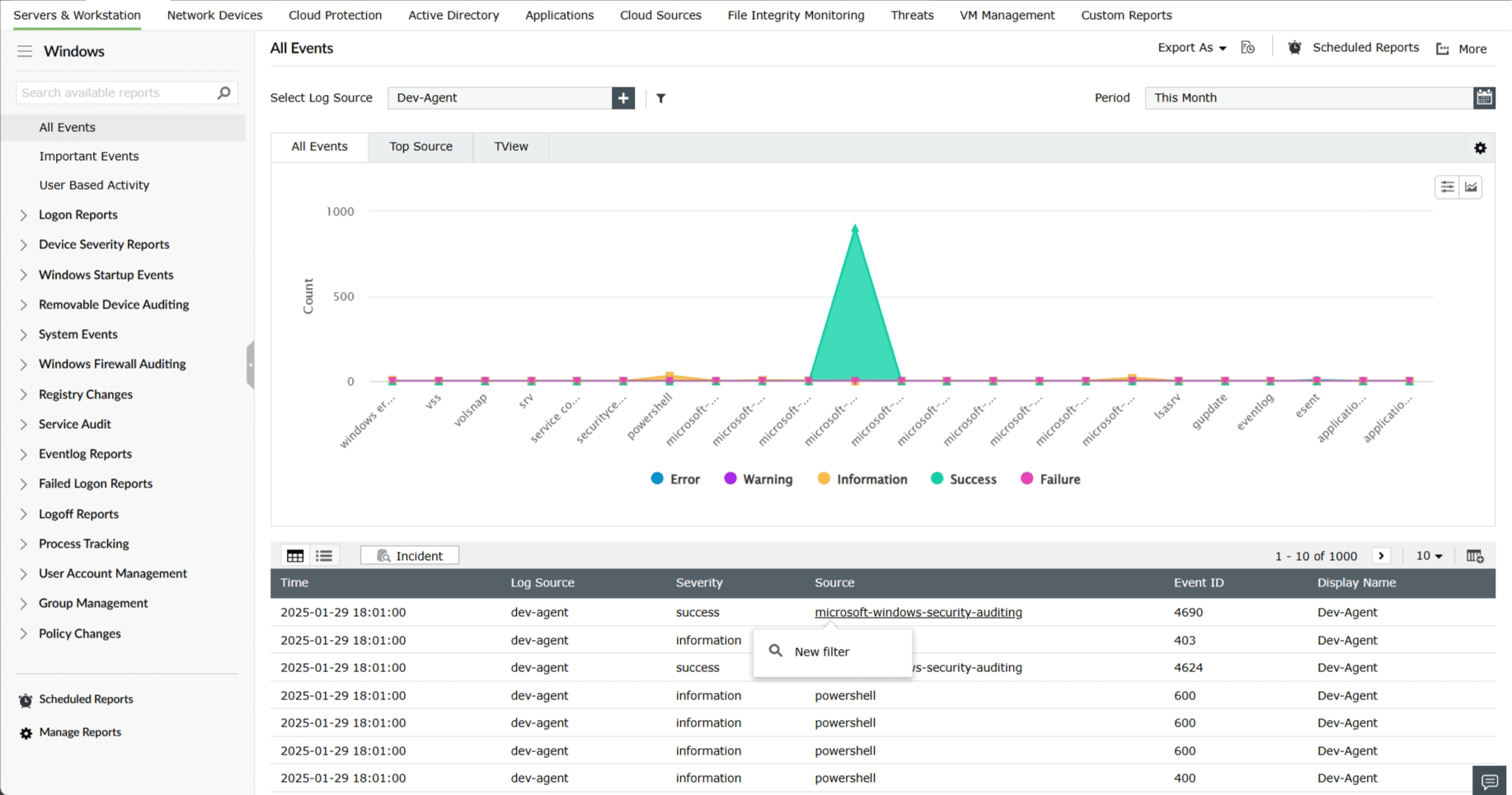Open the chart customization sliders icon
The image size is (1512, 795).
click(1446, 186)
